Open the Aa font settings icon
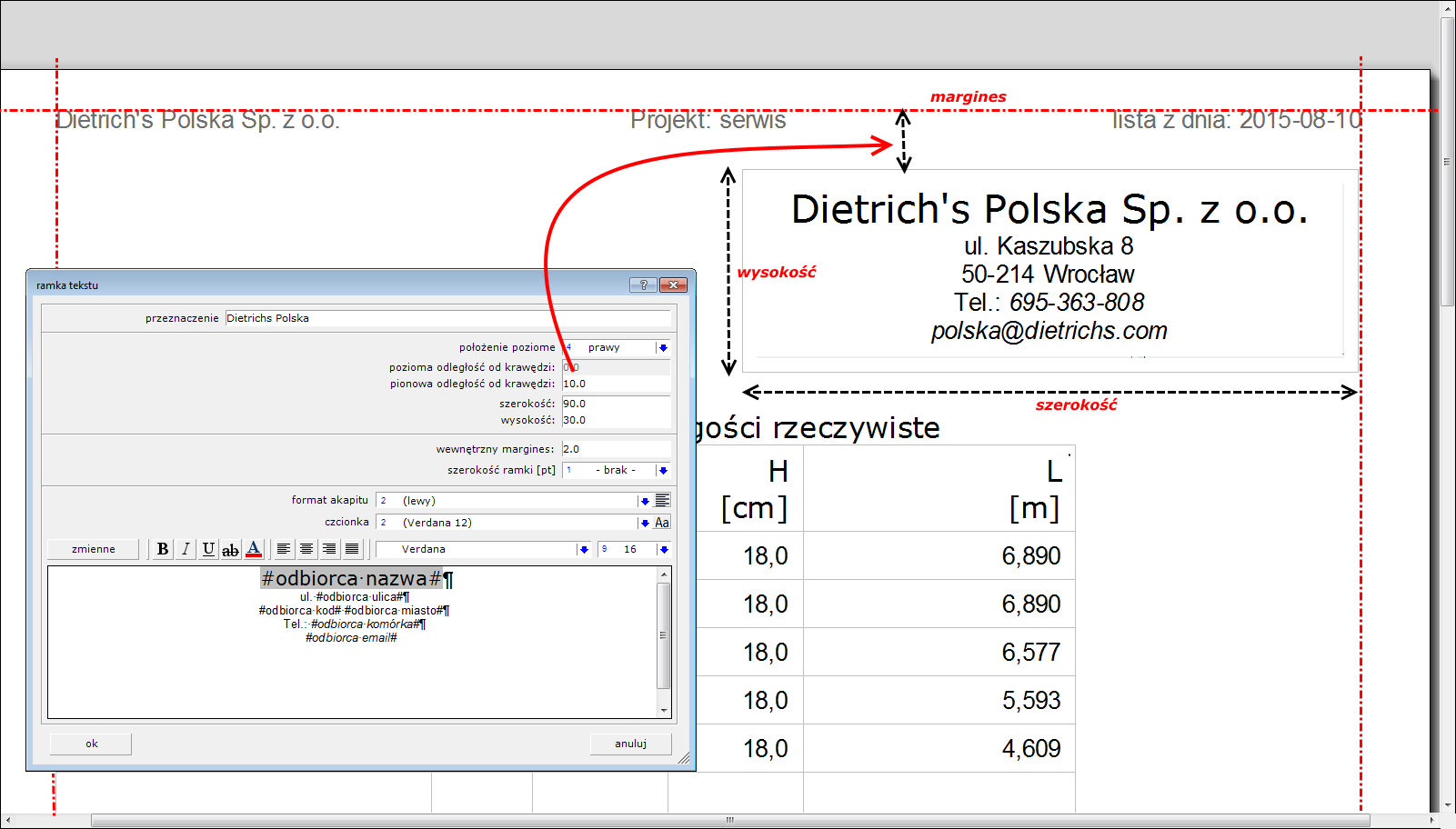Image resolution: width=1456 pixels, height=829 pixels. tap(662, 523)
